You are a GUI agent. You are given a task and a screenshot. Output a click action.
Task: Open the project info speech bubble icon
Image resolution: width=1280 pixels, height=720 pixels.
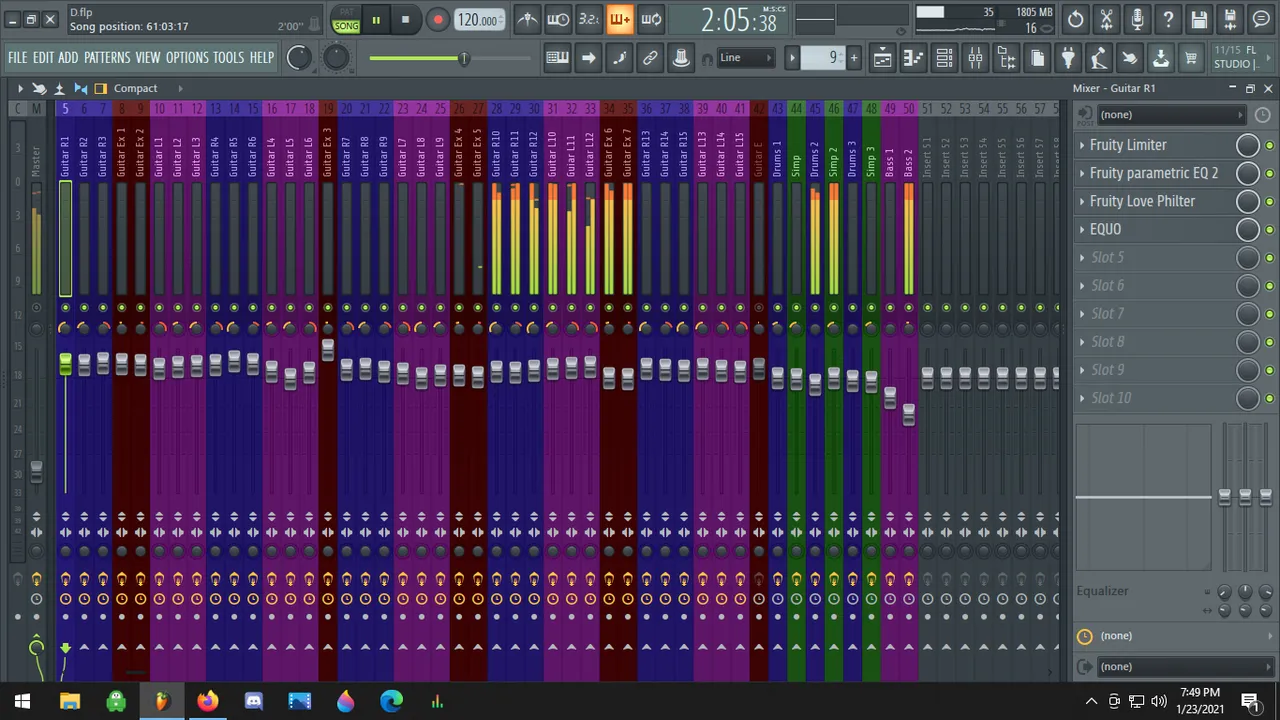1261,19
